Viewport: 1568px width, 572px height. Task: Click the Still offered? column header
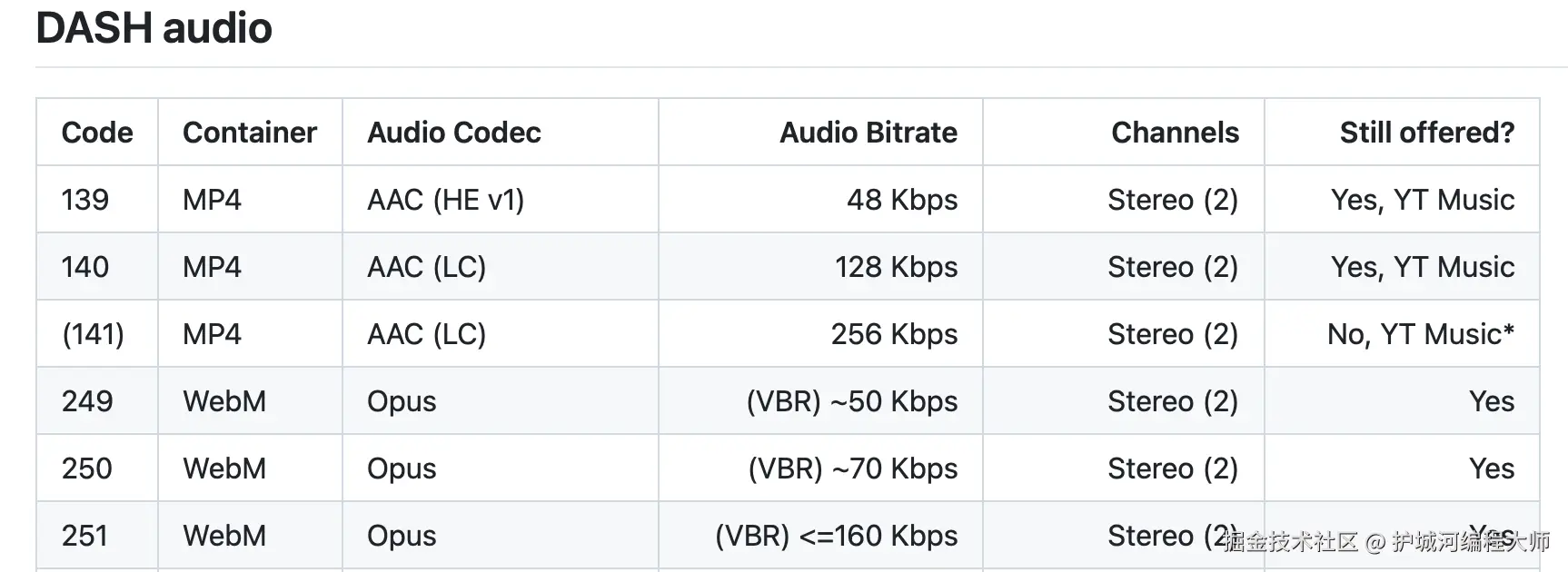(x=1426, y=133)
